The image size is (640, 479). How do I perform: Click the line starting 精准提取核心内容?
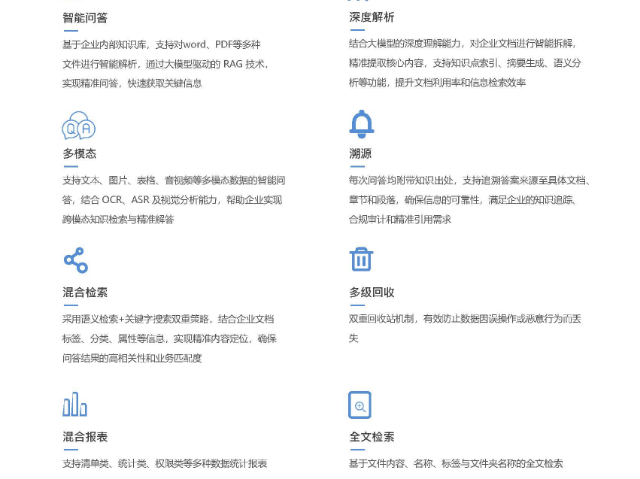465,63
